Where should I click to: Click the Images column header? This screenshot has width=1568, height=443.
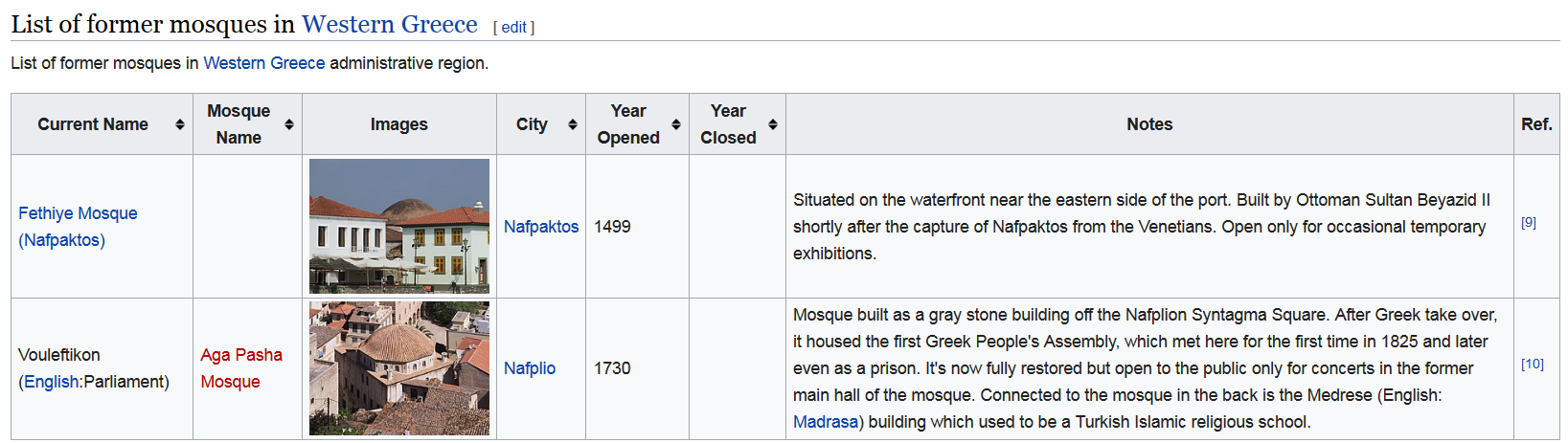pos(399,124)
